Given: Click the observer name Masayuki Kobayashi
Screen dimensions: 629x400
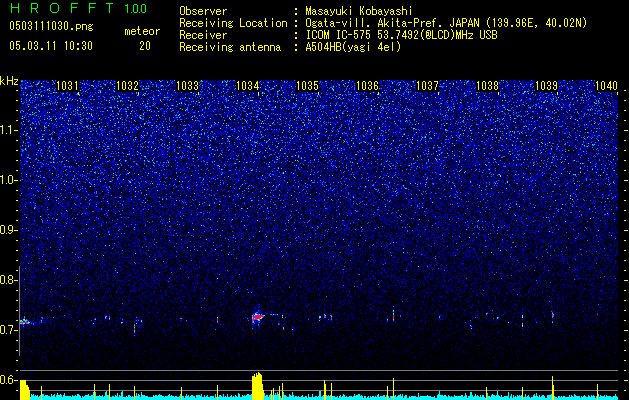Looking at the screenshot, I should (359, 11).
